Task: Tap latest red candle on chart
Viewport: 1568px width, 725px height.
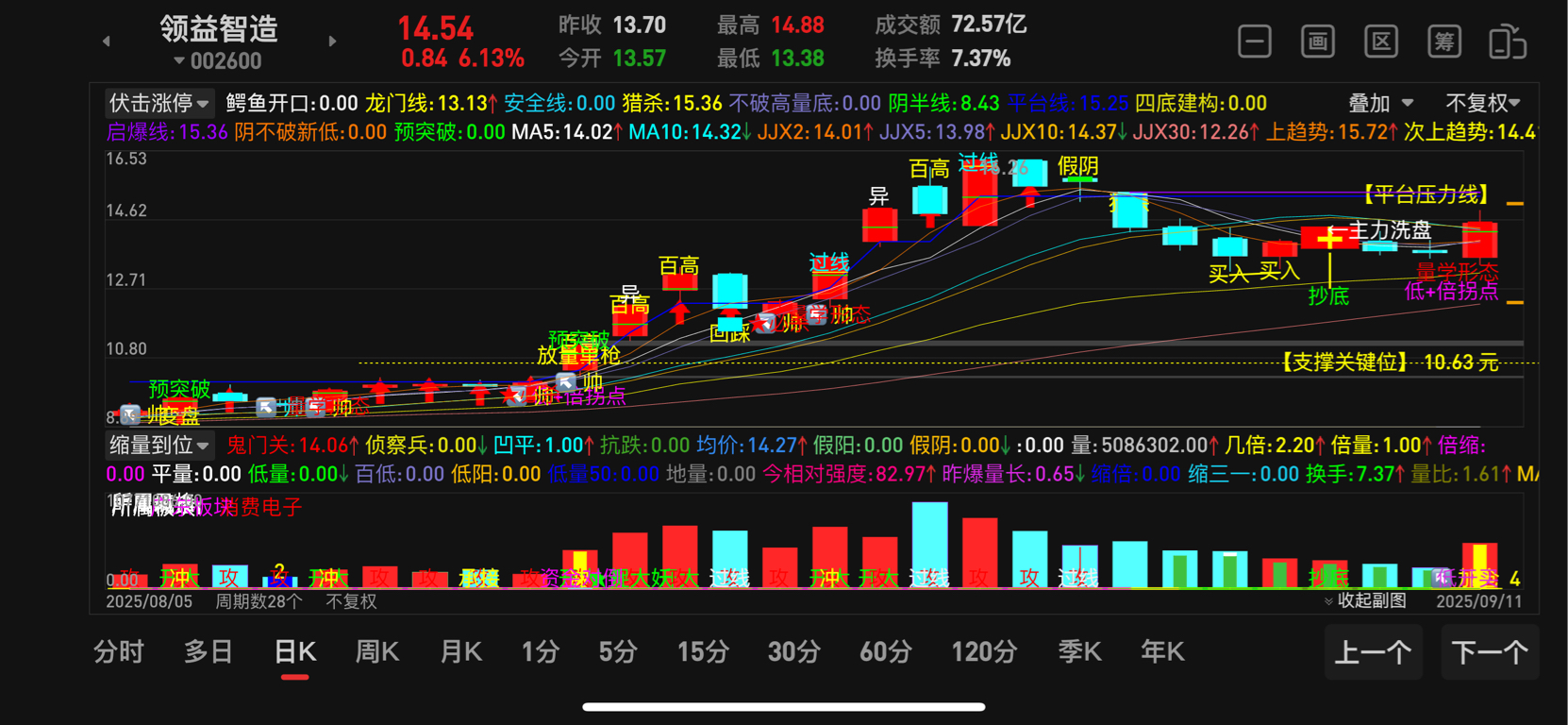Action: [1479, 240]
